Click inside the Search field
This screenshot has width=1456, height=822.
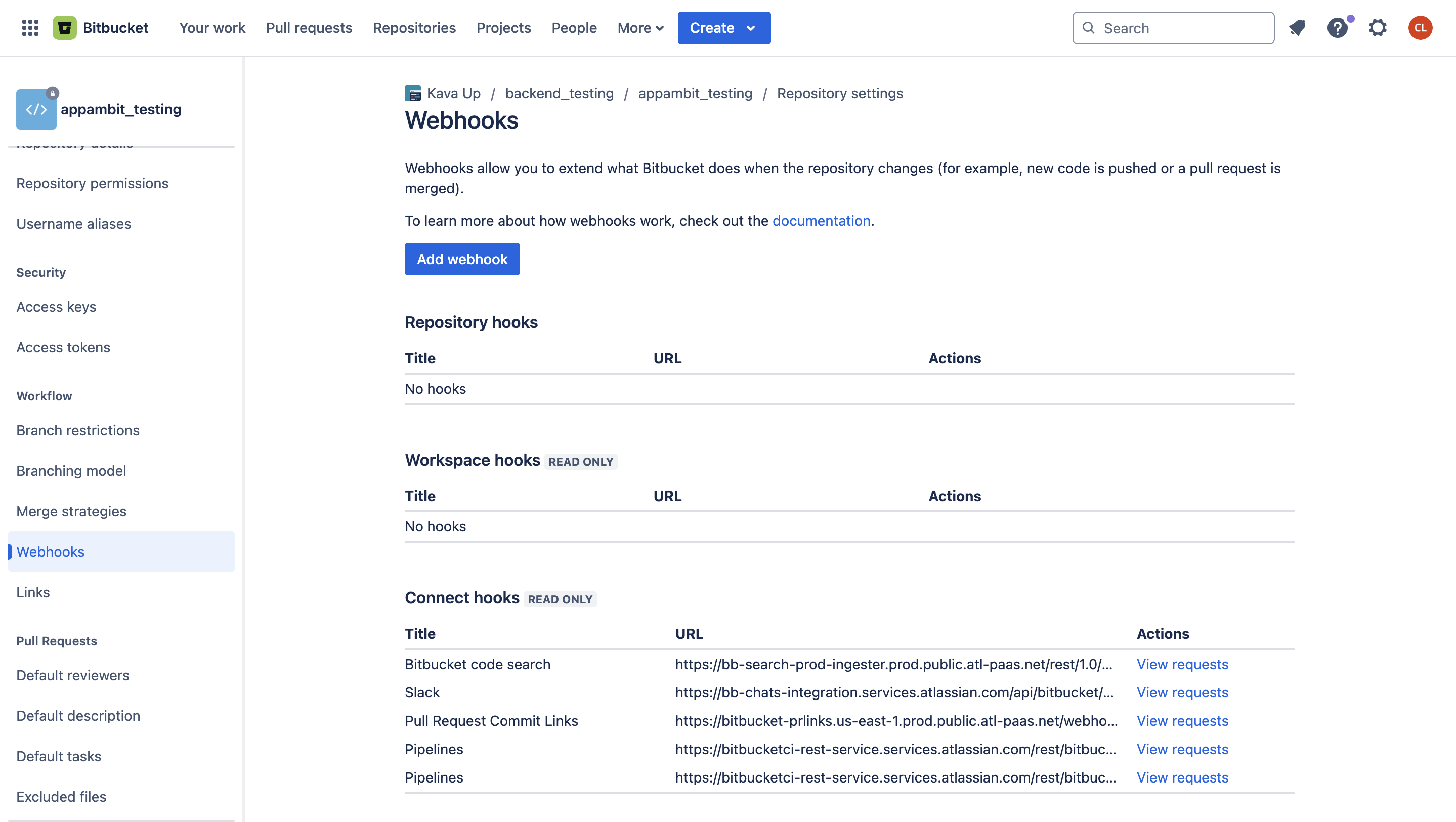pos(1181,28)
